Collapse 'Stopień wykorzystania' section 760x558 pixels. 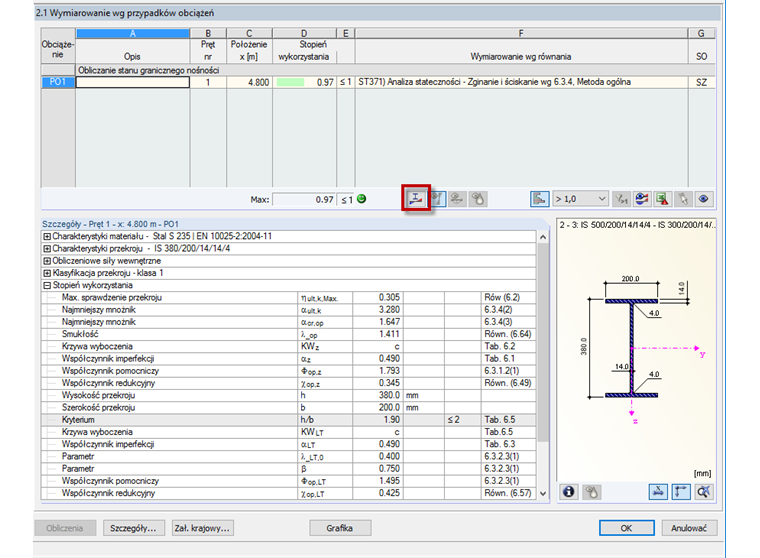[x=47, y=285]
